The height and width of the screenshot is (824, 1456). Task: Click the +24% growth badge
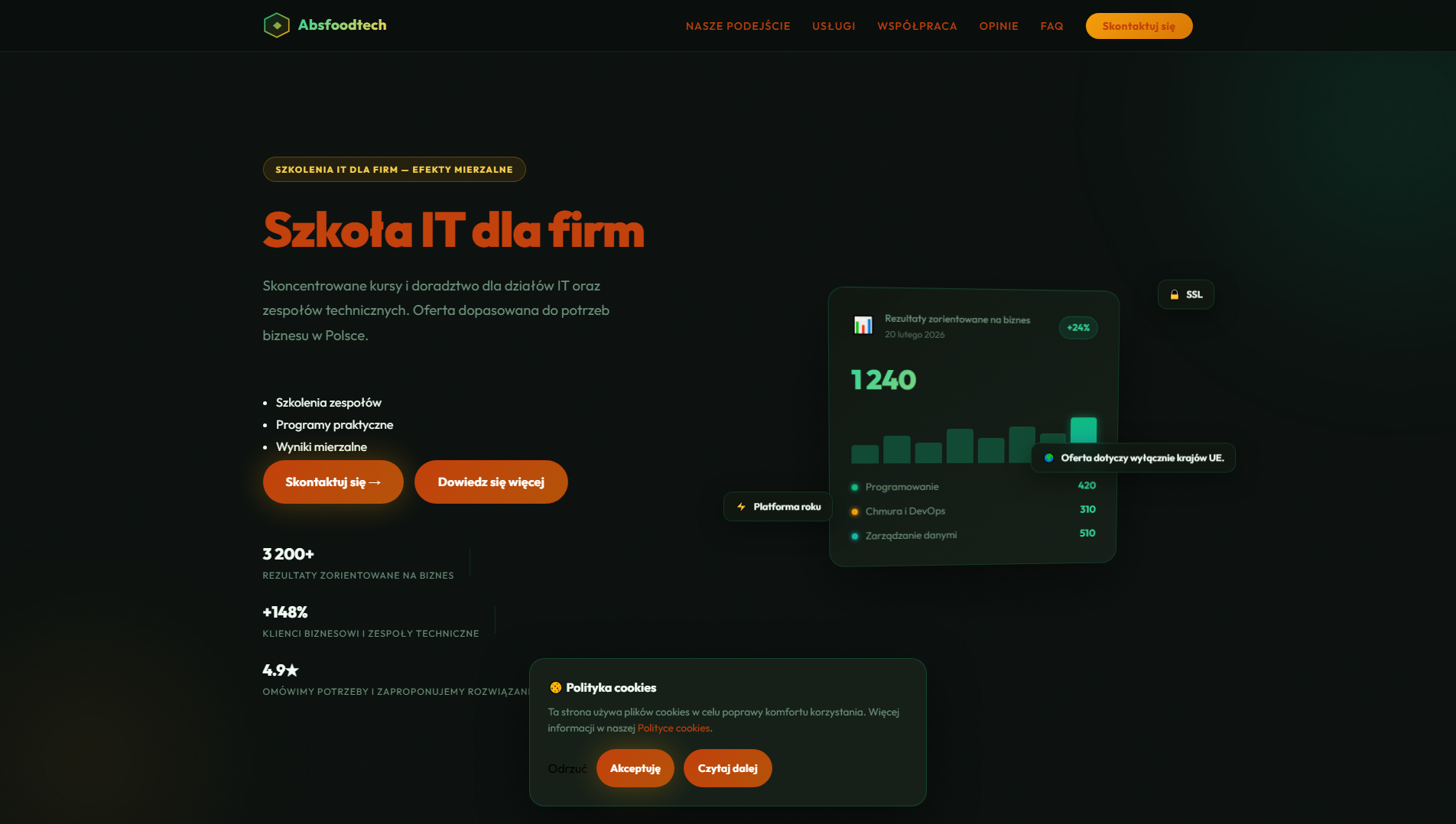(1078, 328)
